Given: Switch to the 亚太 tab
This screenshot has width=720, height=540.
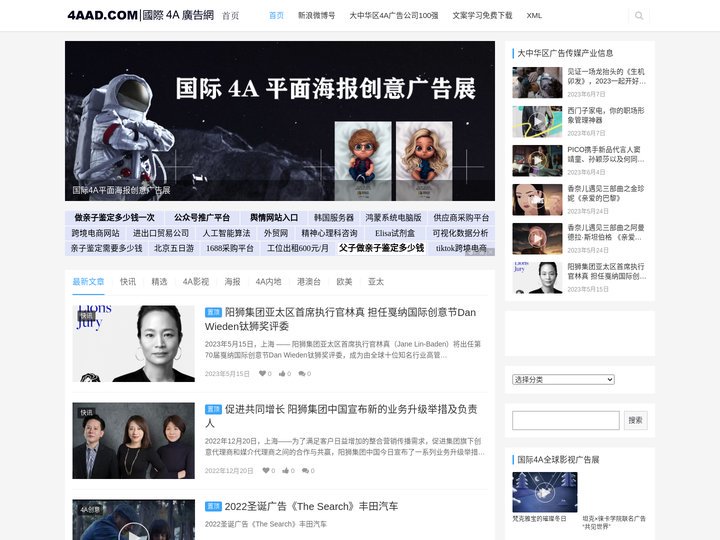Looking at the screenshot, I should 376,281.
